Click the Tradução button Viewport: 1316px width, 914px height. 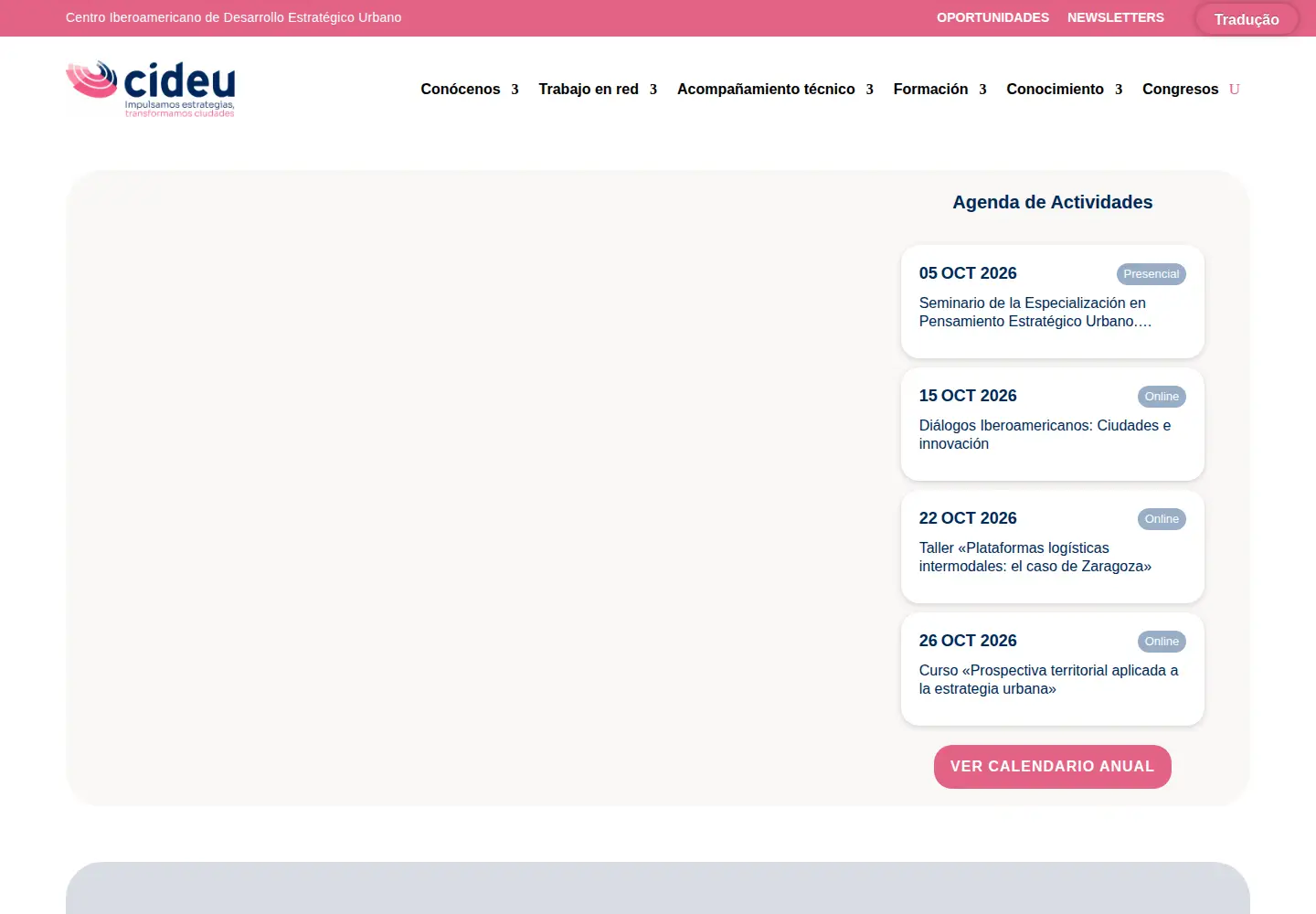tap(1247, 19)
